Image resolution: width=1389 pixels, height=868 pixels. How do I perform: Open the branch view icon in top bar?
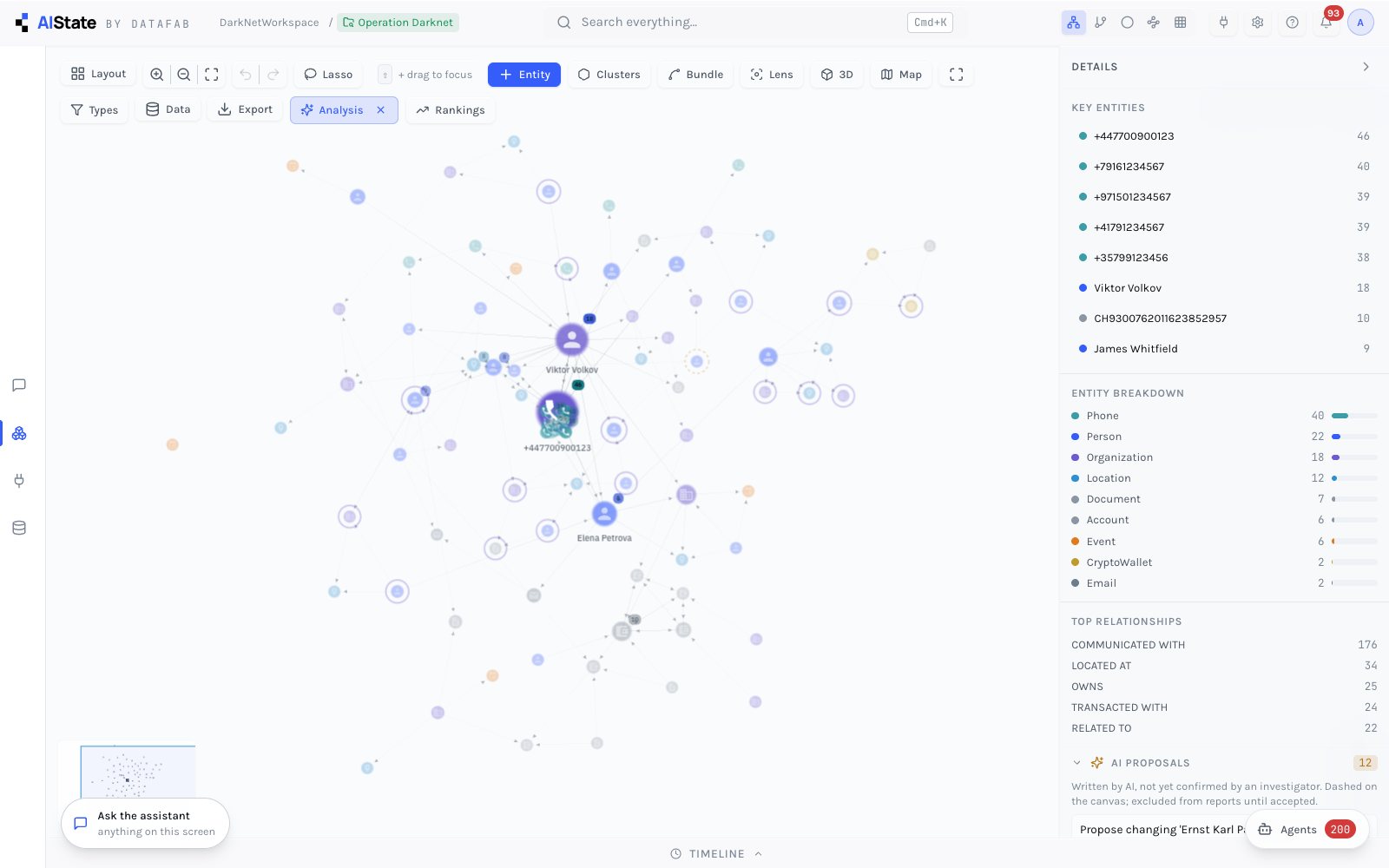coord(1101,23)
